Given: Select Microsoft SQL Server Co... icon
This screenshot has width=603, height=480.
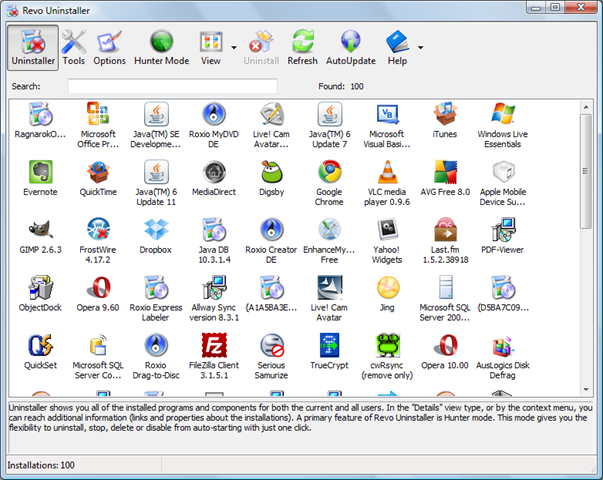Looking at the screenshot, I should click(x=98, y=345).
